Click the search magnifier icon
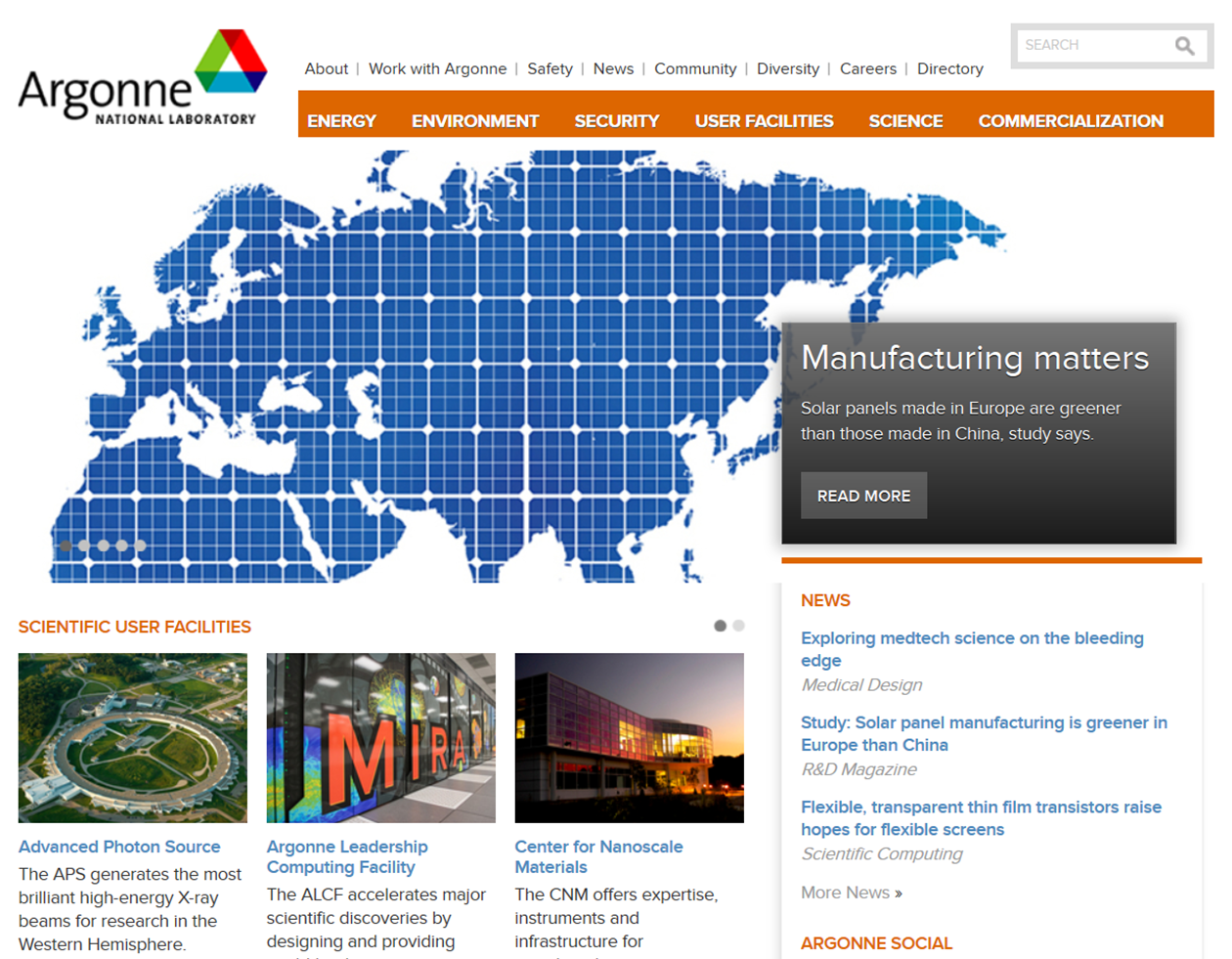 click(x=1184, y=45)
